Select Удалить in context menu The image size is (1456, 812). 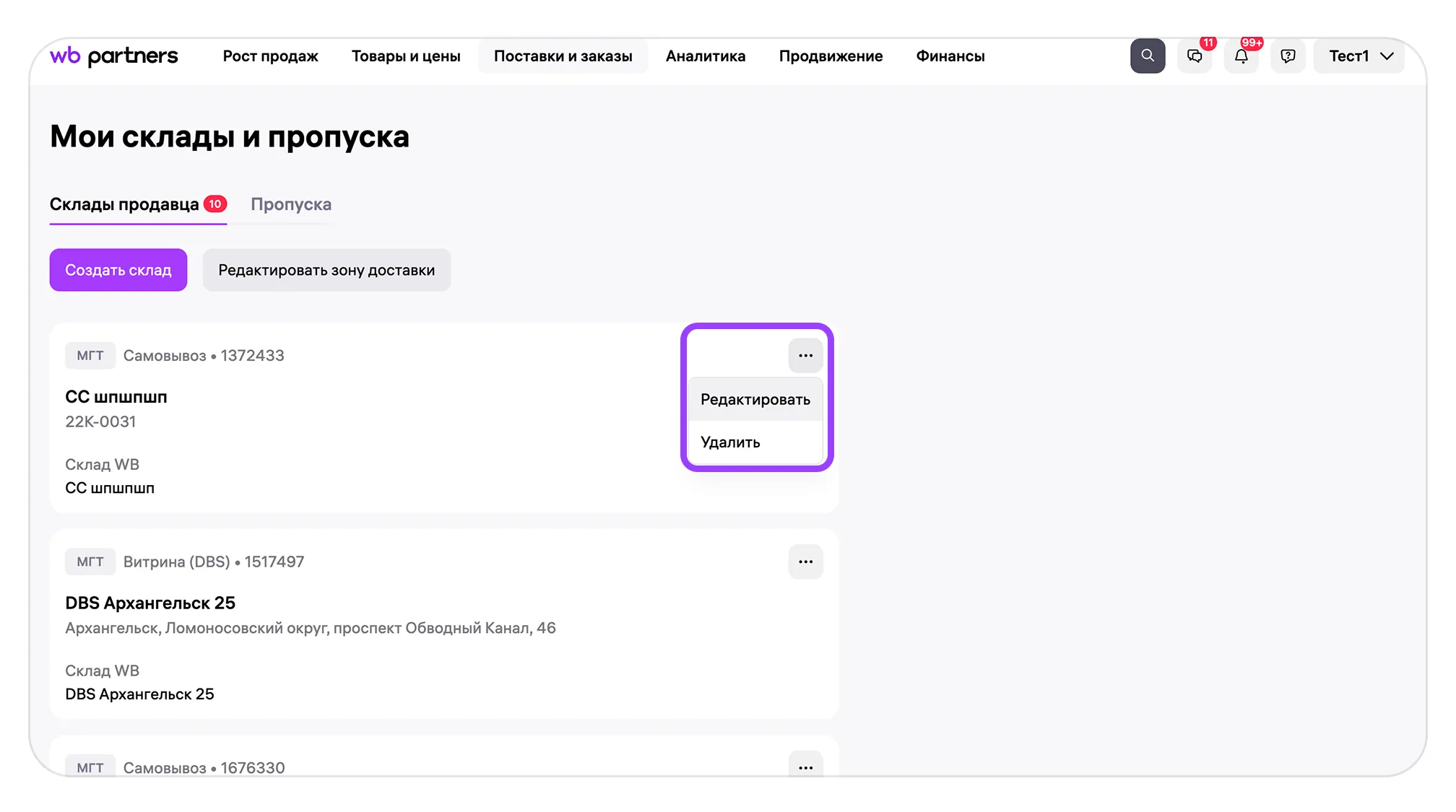[730, 442]
